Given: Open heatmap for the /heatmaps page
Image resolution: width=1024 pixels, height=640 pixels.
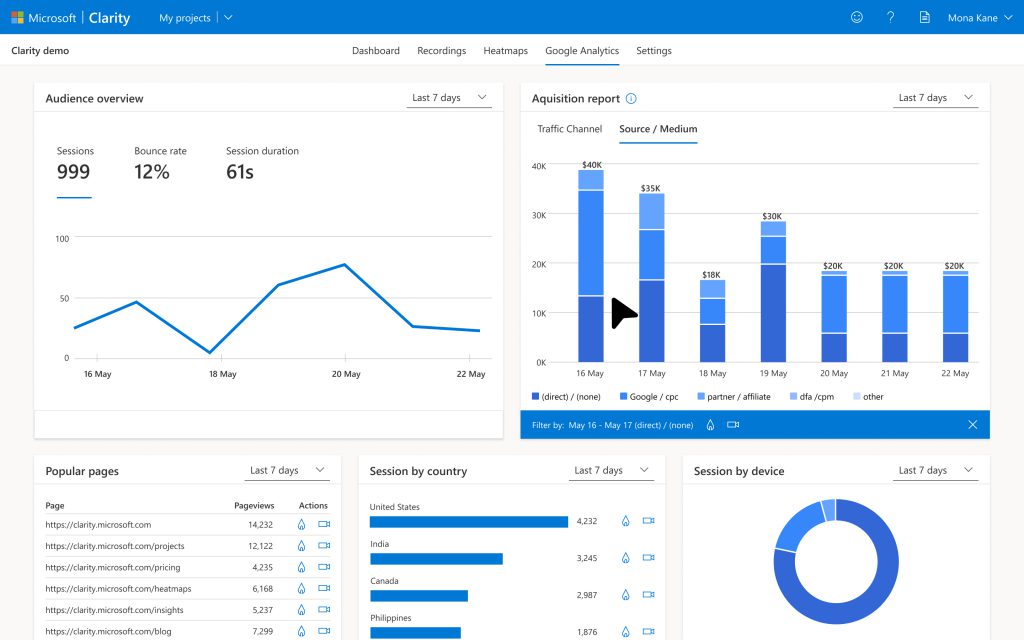Looking at the screenshot, I should [301, 588].
